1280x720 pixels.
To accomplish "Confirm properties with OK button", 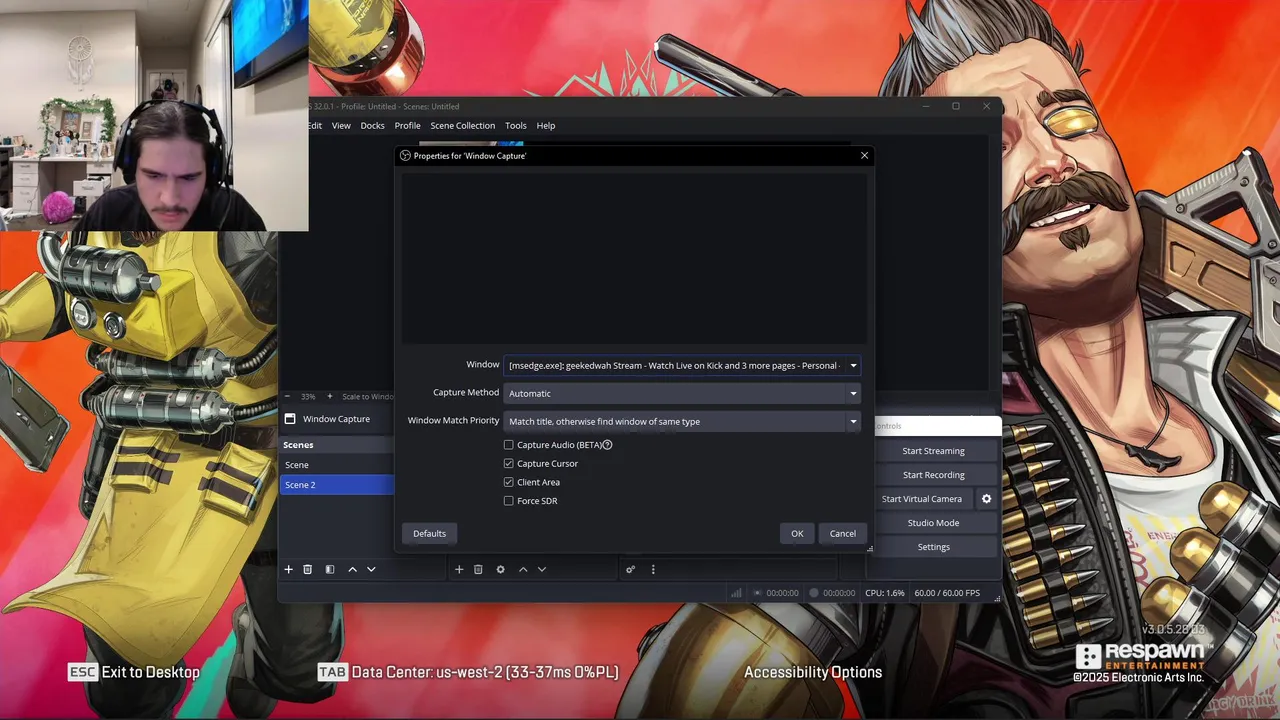I will [797, 533].
